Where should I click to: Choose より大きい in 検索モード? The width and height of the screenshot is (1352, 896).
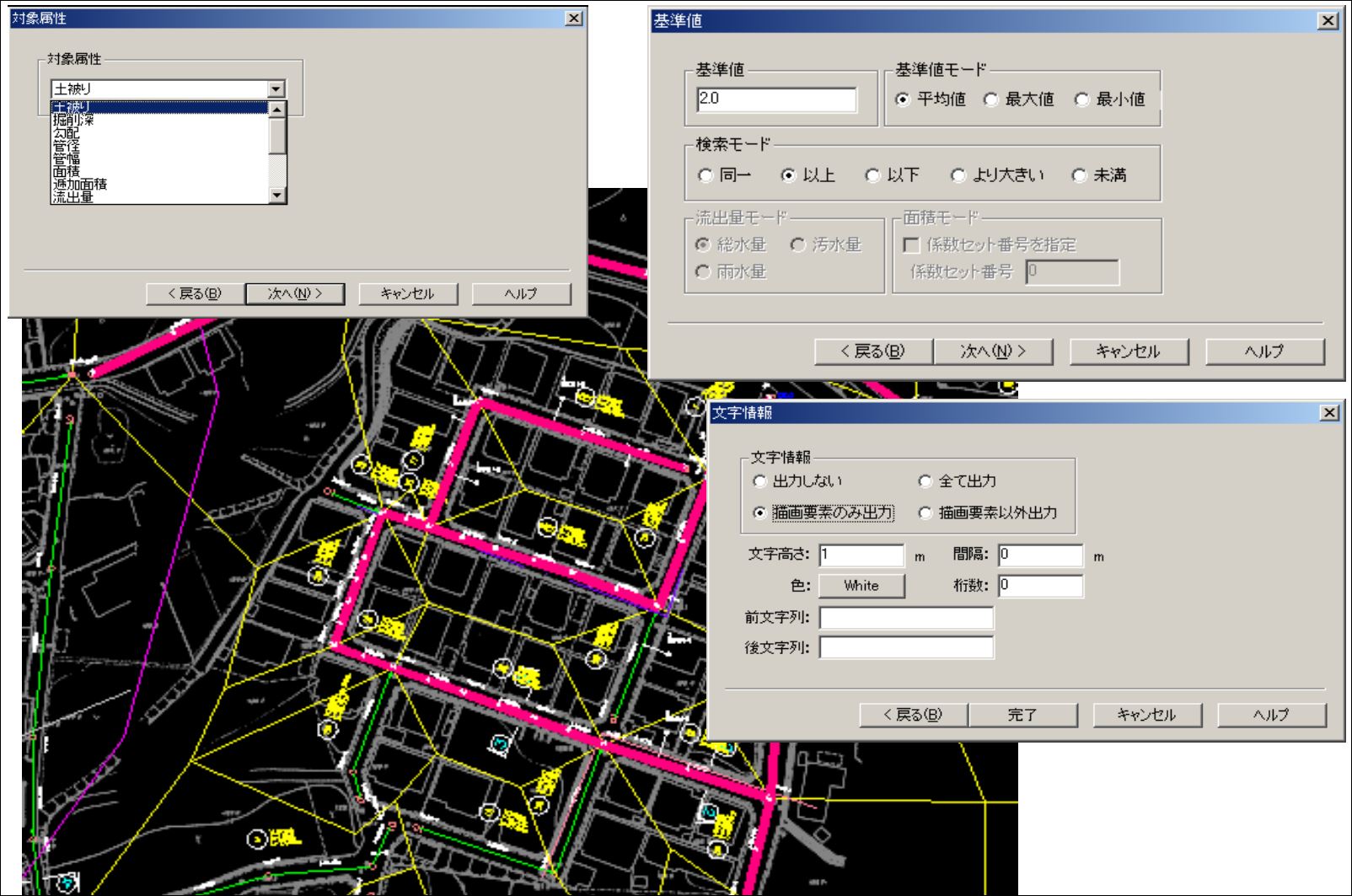958,174
